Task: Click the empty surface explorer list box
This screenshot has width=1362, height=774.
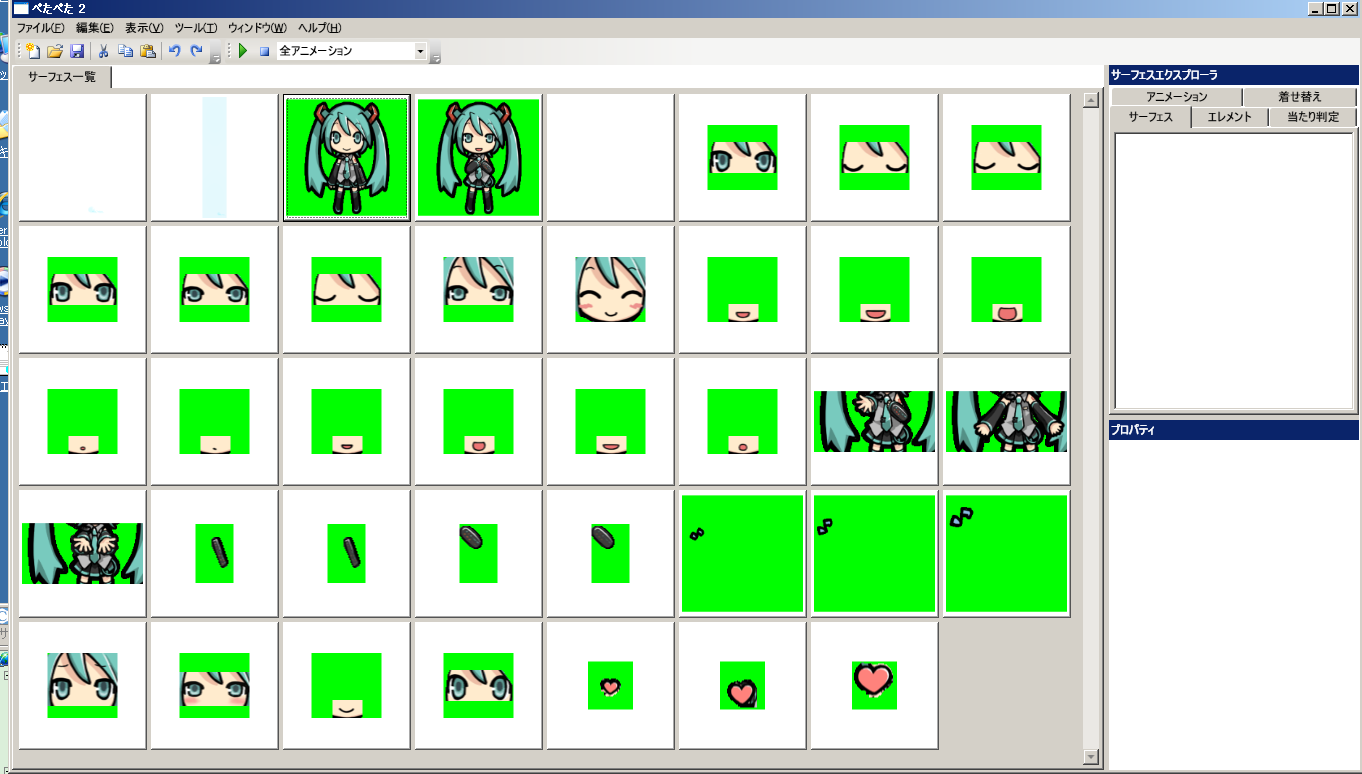Action: click(1234, 270)
